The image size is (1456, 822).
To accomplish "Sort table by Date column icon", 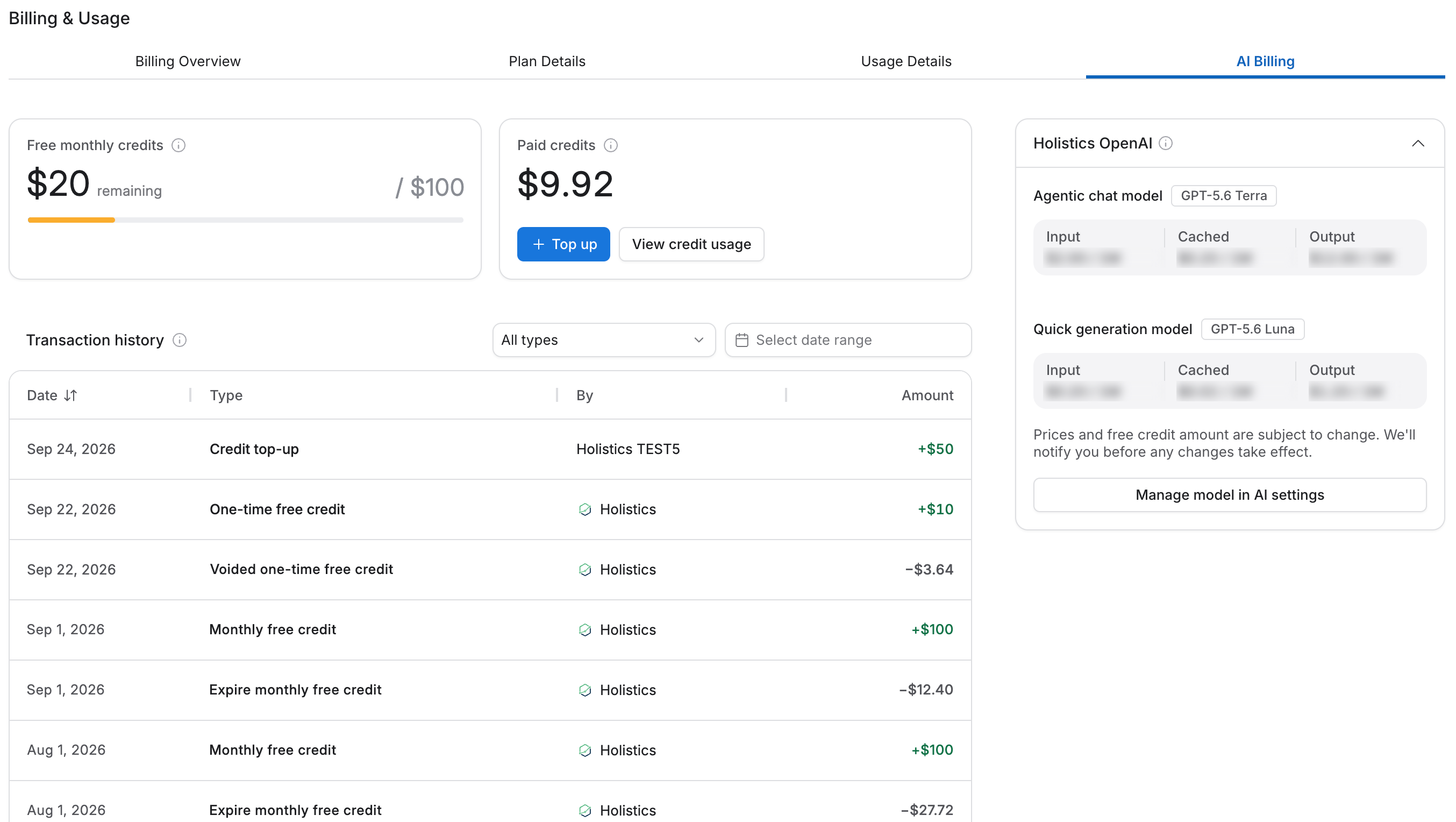I will [x=70, y=395].
